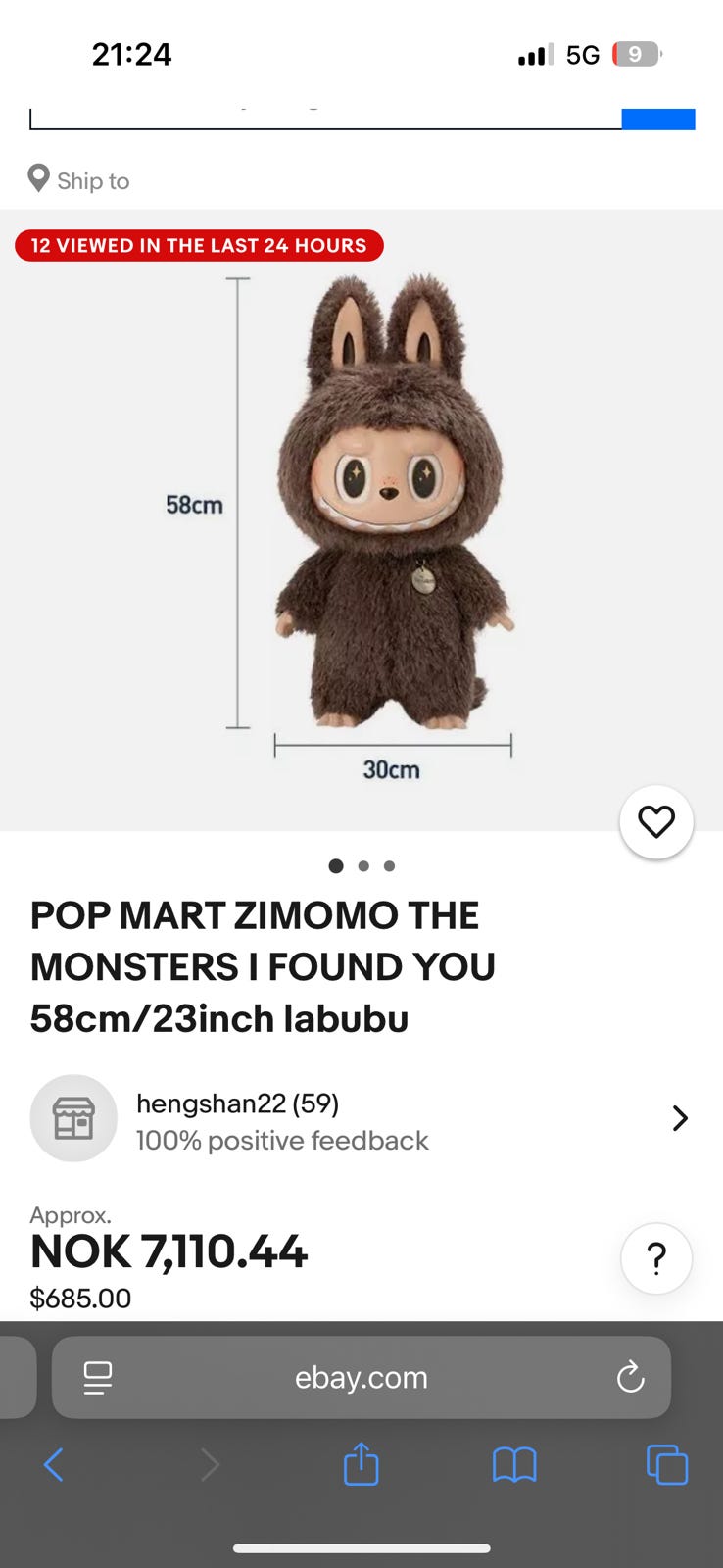723x1568 pixels.
Task: Open the Safari share sheet icon
Action: (x=361, y=1464)
